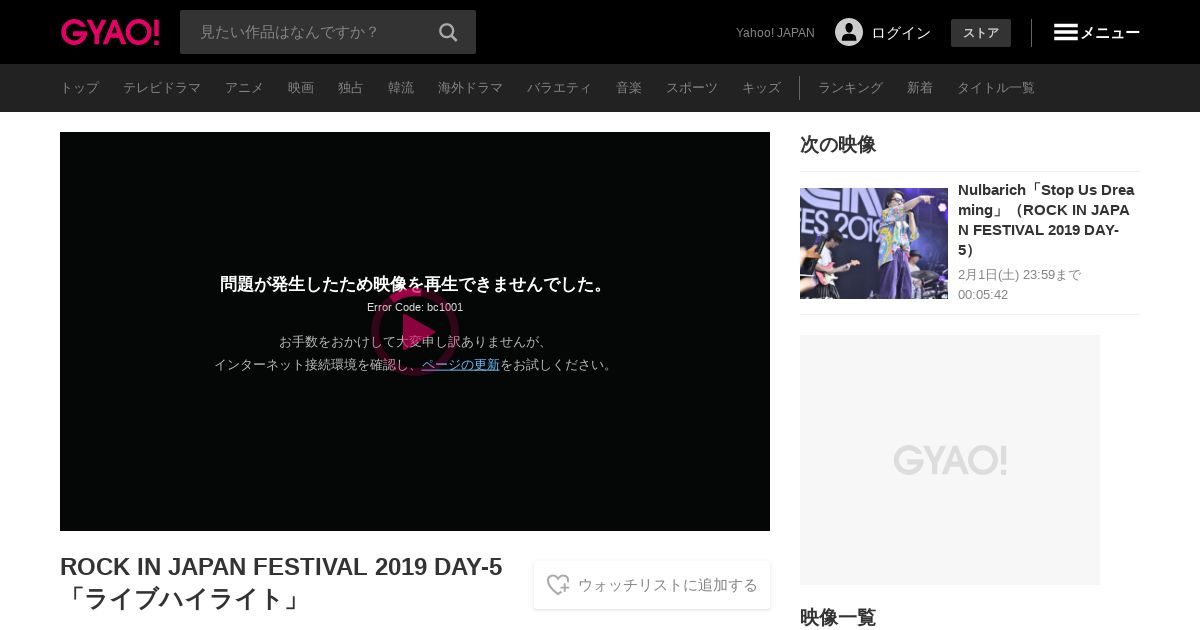Open スポーツ category
This screenshot has height=630, width=1200.
pos(692,88)
